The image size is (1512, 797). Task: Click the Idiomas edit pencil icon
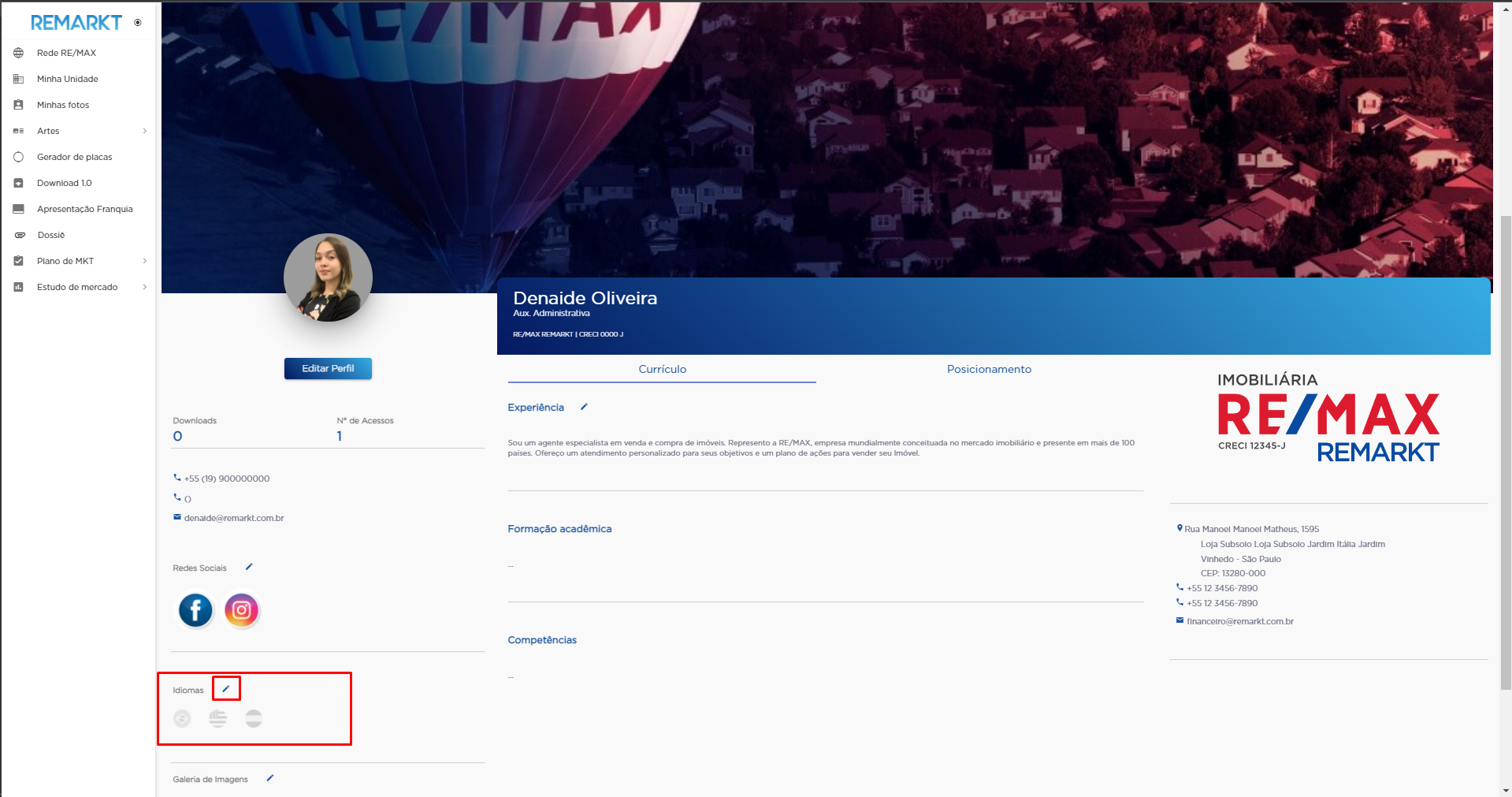pos(226,688)
